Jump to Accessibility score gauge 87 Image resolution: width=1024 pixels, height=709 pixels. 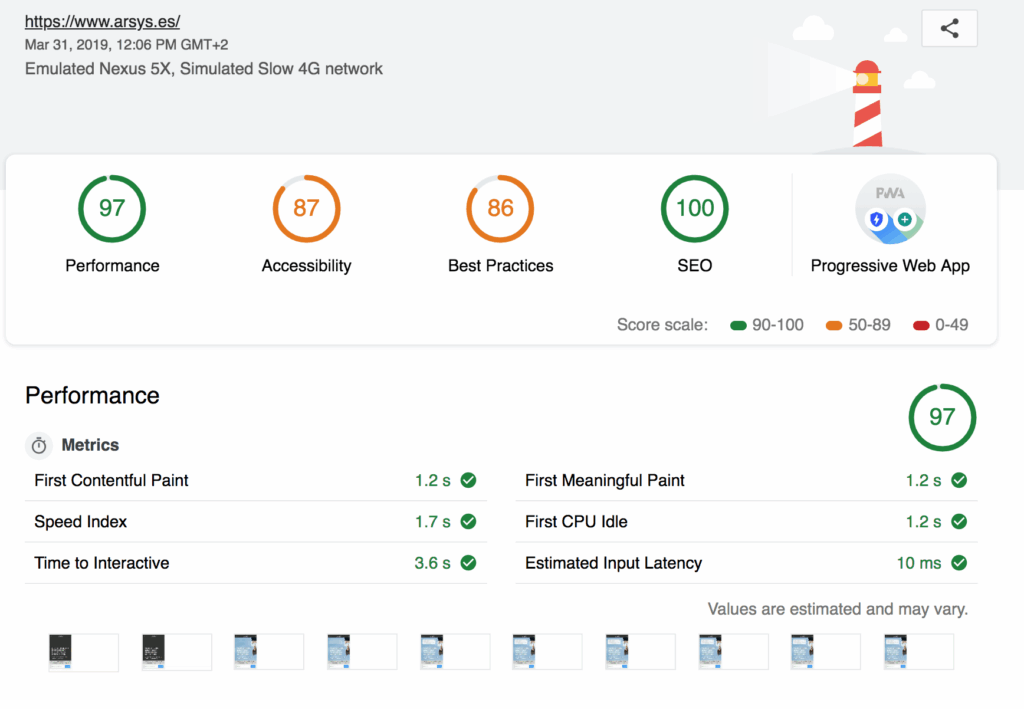pos(306,208)
